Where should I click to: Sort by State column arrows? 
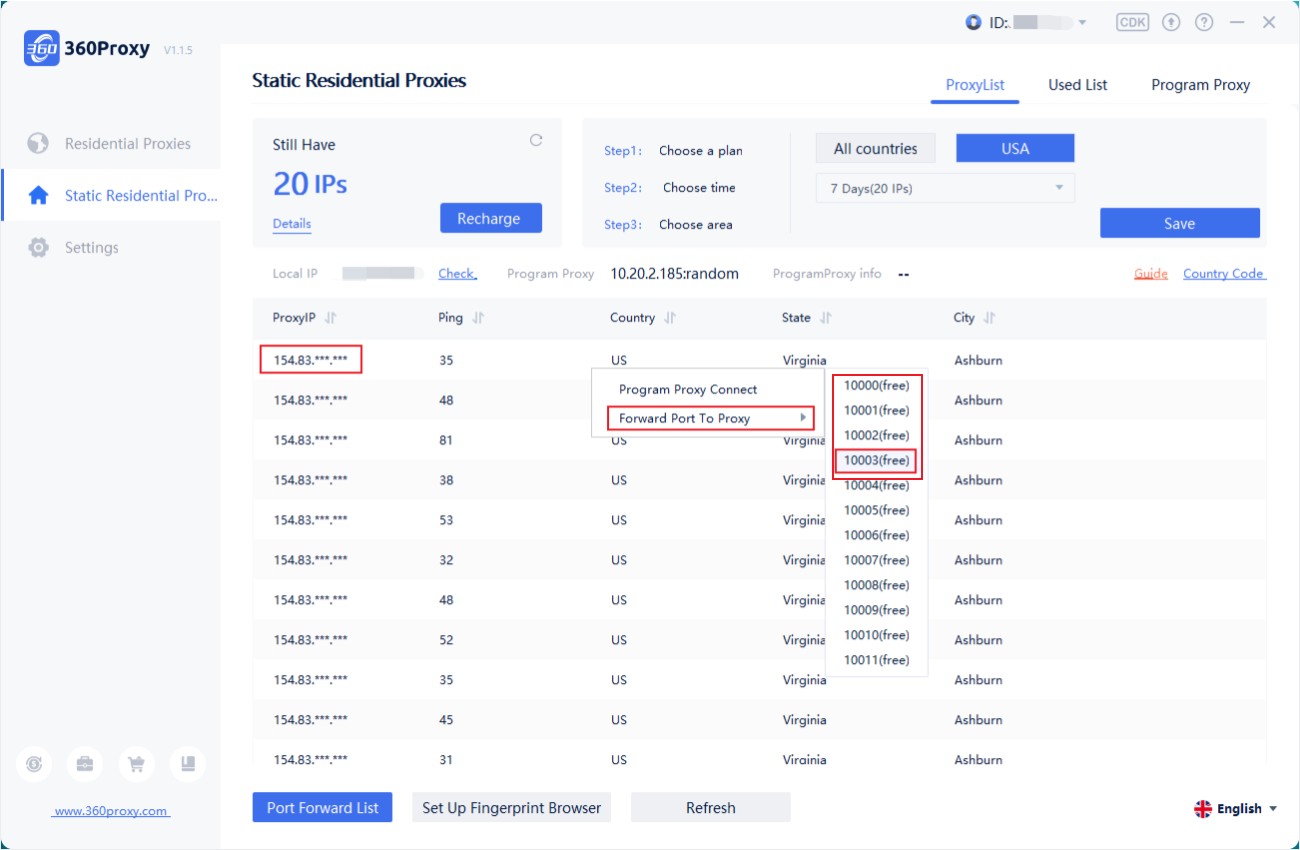pyautogui.click(x=826, y=318)
